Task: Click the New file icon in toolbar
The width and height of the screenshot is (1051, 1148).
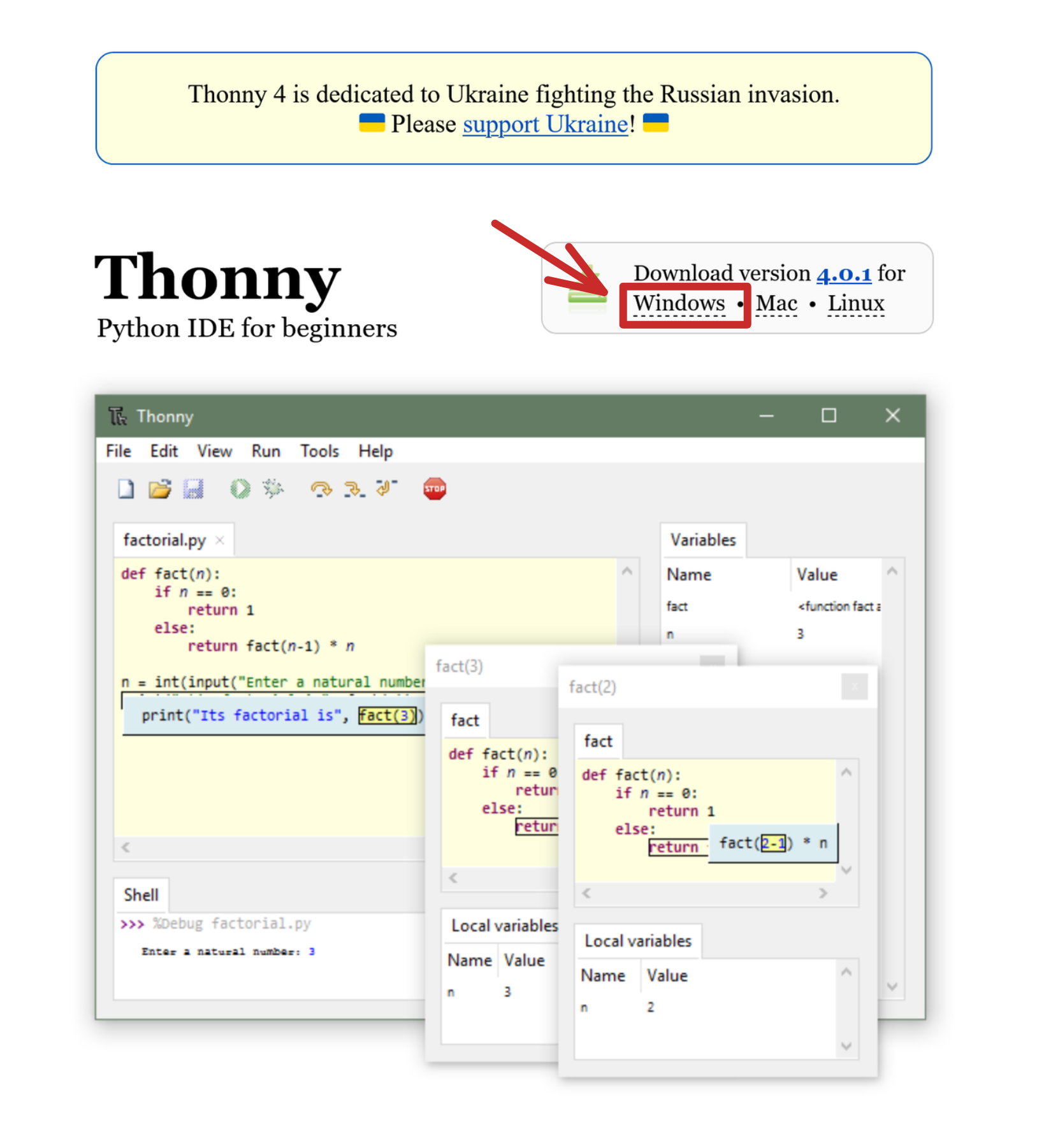Action: (x=126, y=489)
